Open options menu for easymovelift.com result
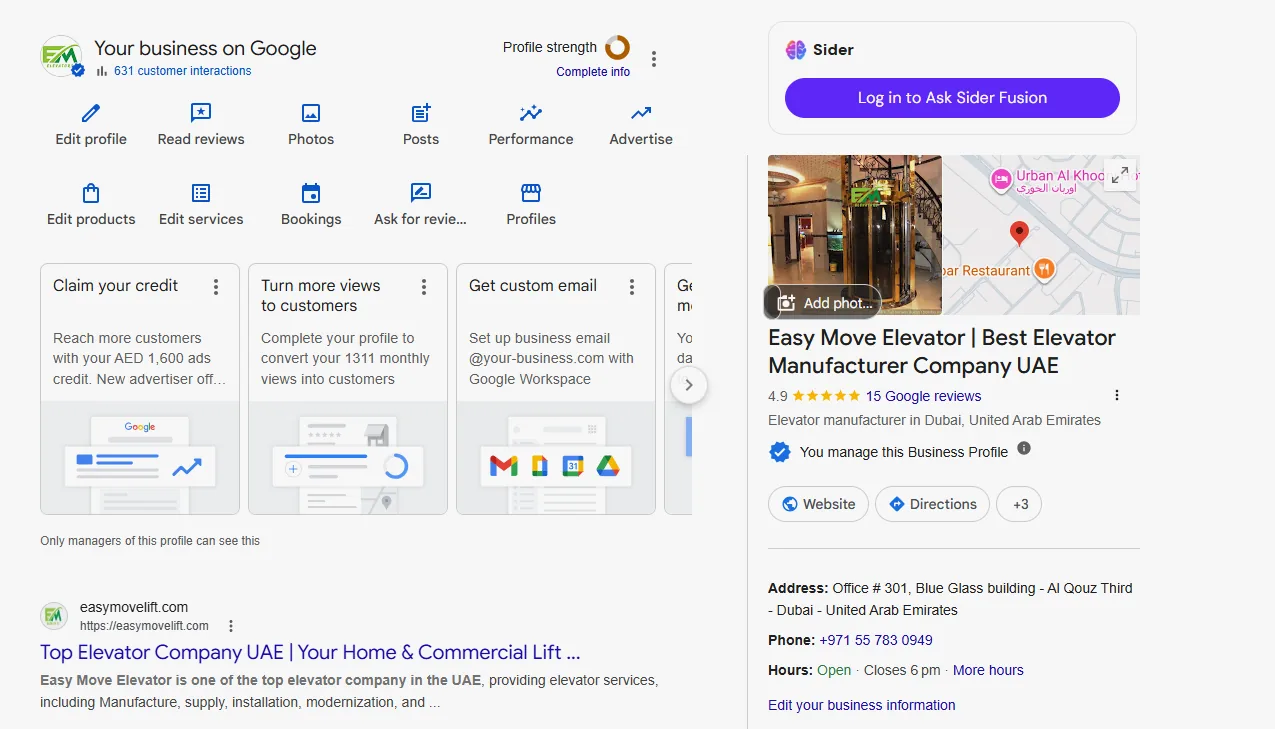Screen dimensions: 1275x729 point(231,626)
